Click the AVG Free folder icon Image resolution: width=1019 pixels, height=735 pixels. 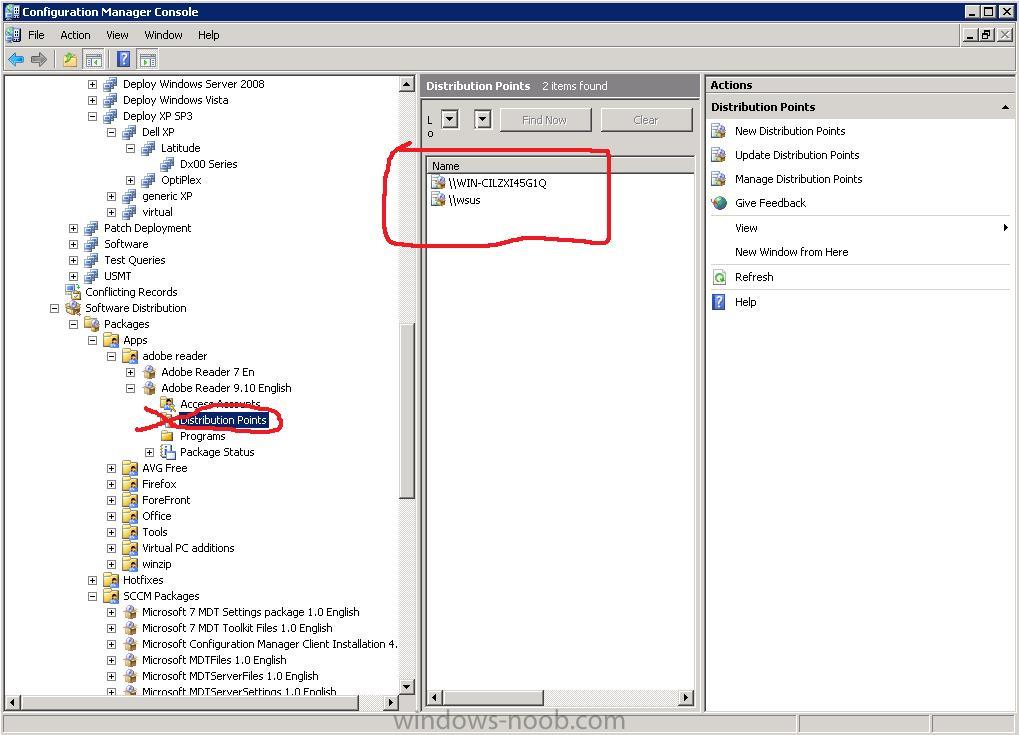click(x=130, y=468)
